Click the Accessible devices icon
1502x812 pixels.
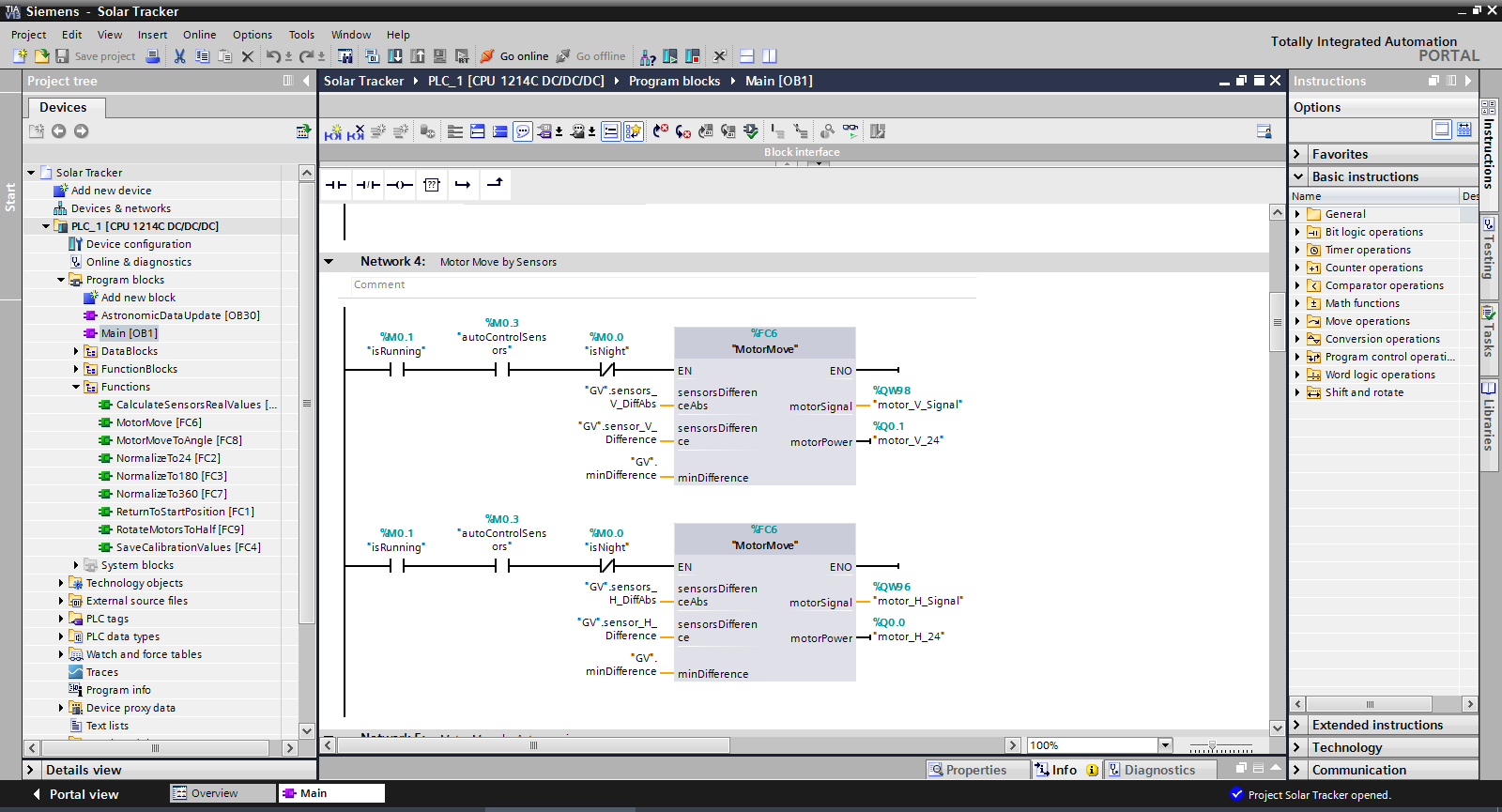coord(648,56)
